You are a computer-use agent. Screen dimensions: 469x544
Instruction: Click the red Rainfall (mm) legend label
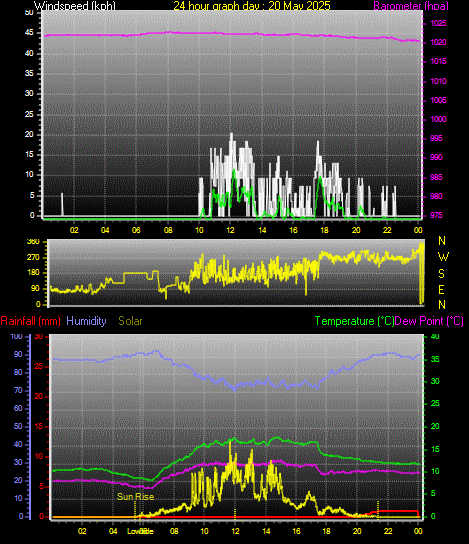(x=31, y=321)
